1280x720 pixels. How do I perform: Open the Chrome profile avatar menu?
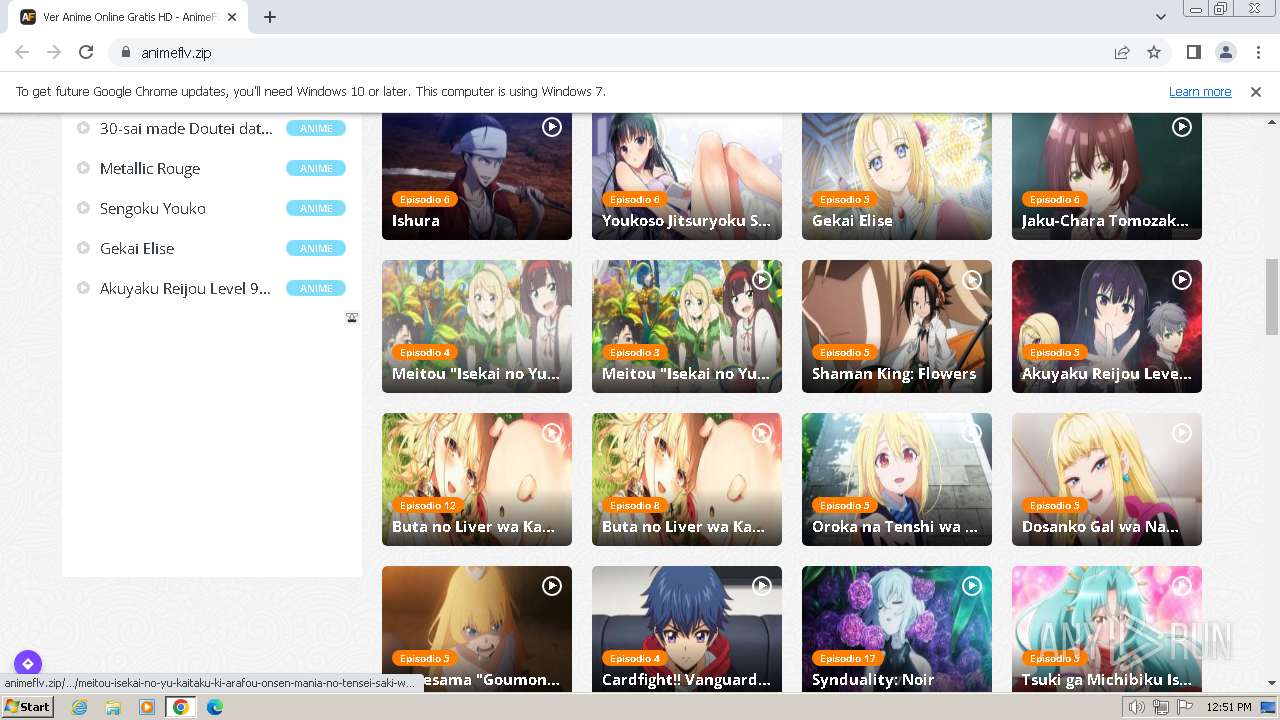(x=1225, y=52)
